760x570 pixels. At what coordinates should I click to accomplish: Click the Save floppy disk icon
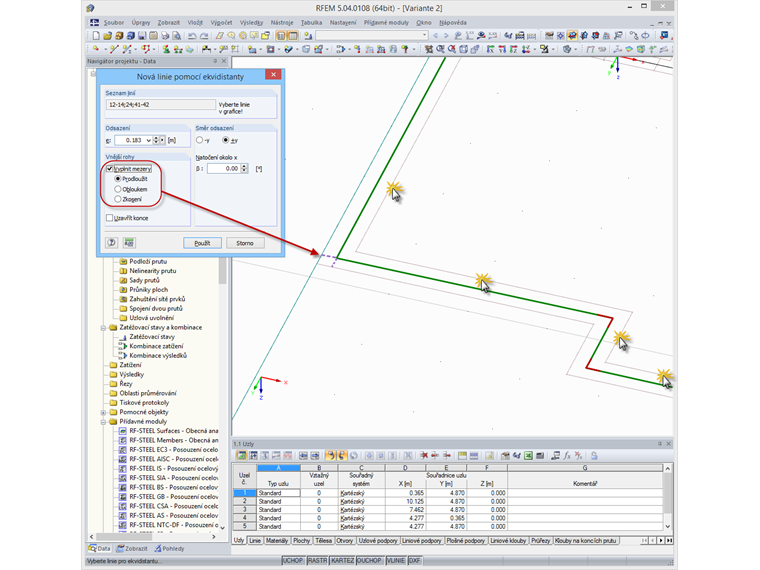[142, 35]
